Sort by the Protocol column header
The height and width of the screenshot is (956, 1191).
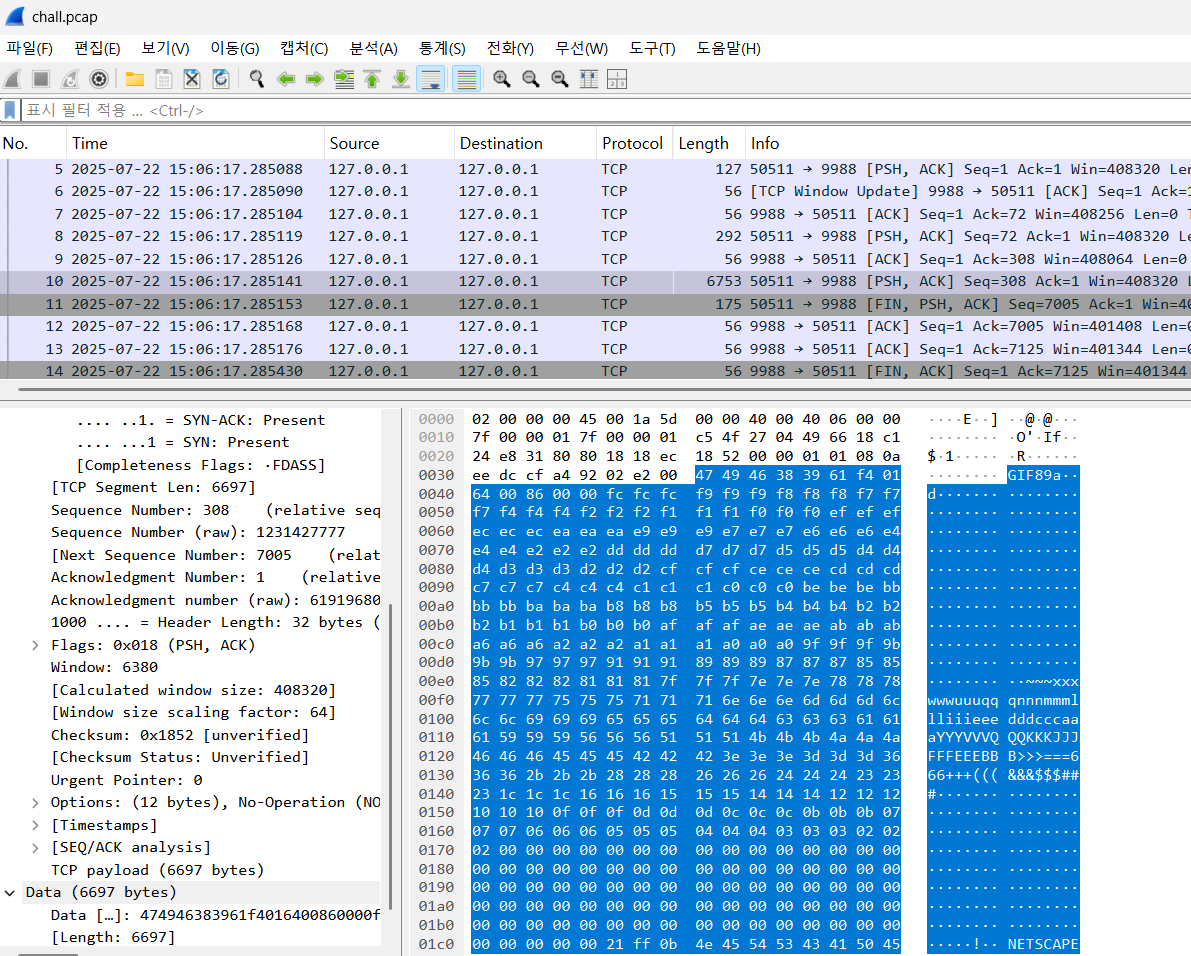(x=634, y=144)
